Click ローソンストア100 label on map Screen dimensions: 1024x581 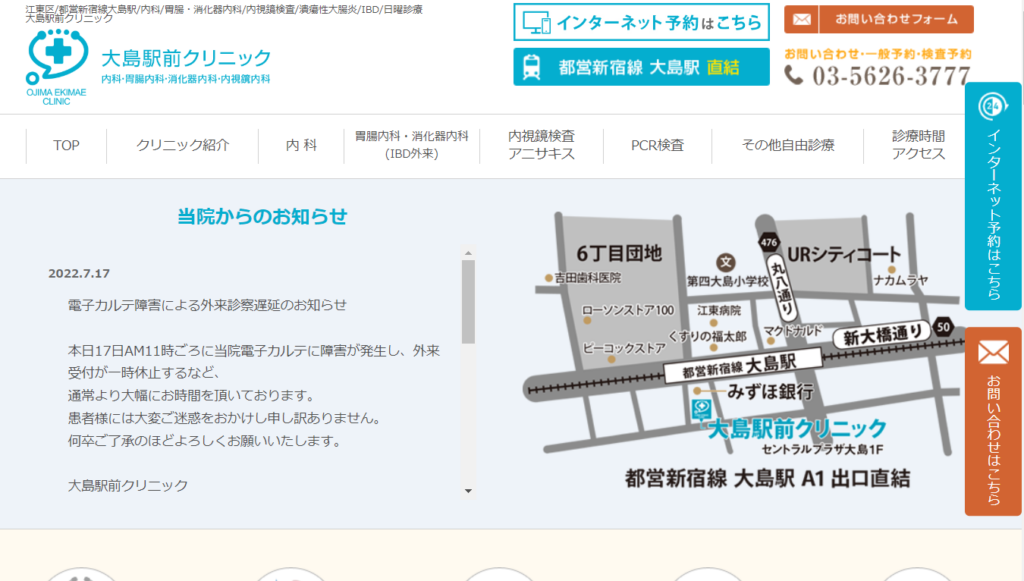[628, 310]
